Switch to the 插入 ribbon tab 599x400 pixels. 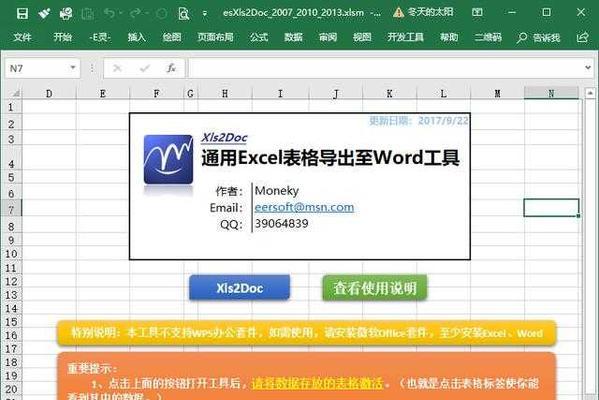tap(136, 37)
